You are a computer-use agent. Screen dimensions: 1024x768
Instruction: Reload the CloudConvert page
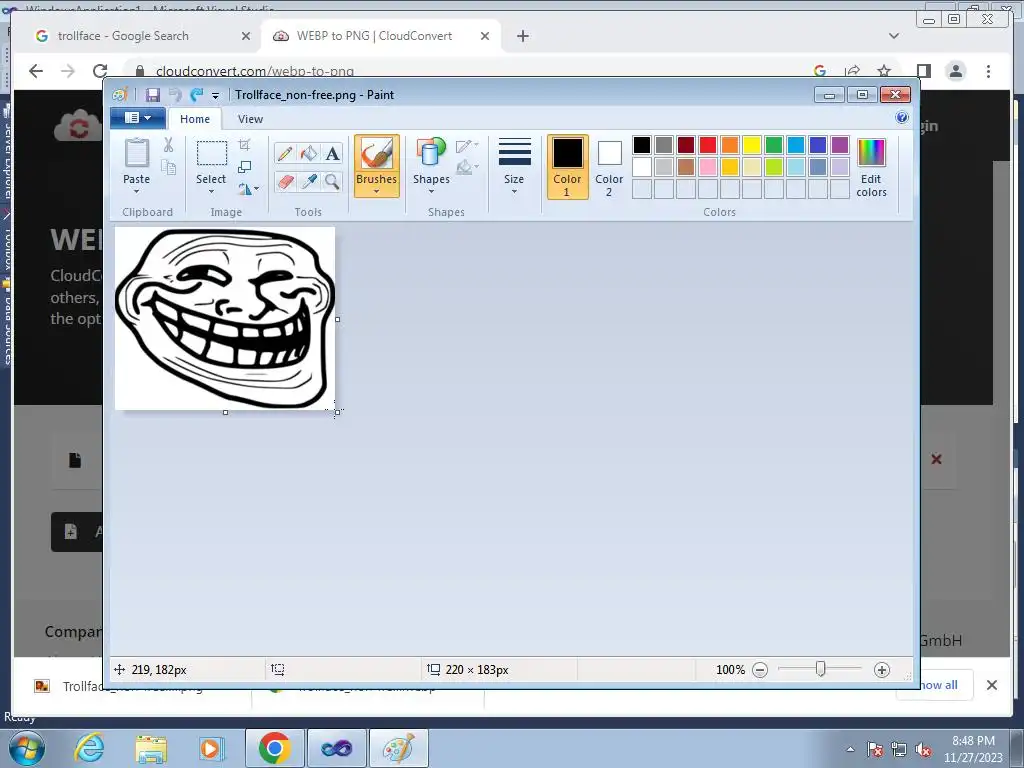[x=99, y=71]
